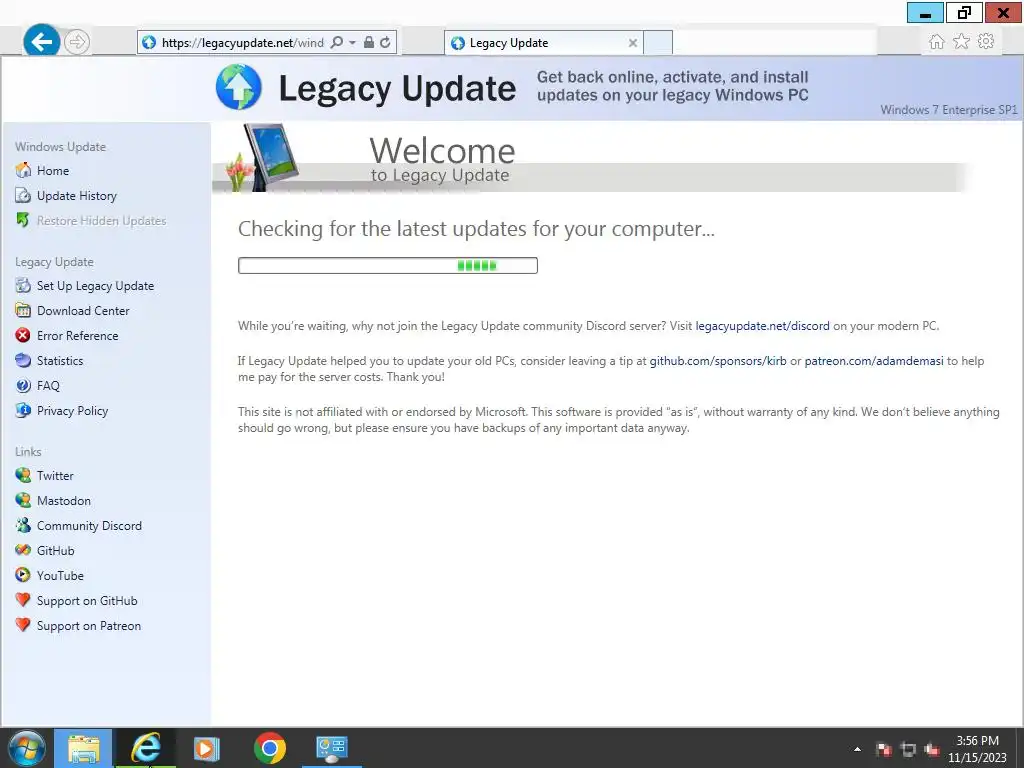The height and width of the screenshot is (768, 1024).
Task: Open the Tools gear menu
Action: [x=986, y=41]
